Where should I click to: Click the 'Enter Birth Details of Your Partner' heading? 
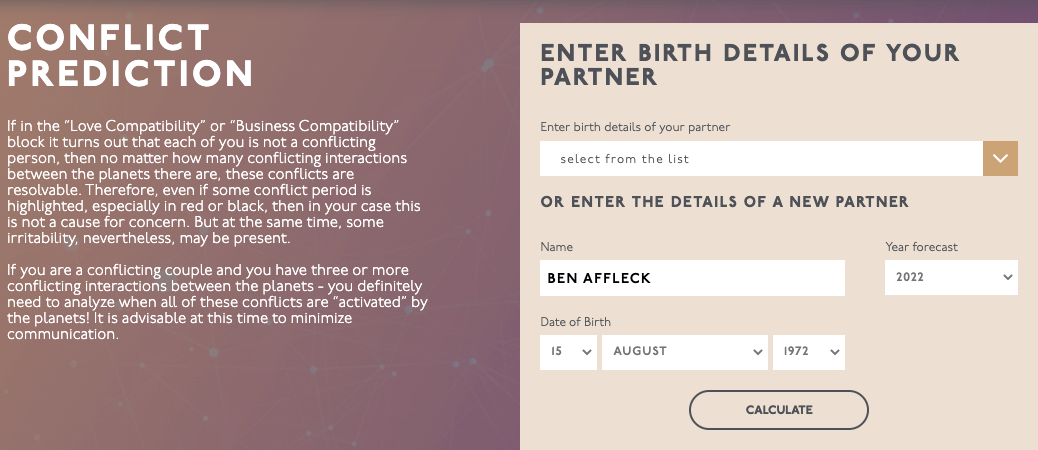pyautogui.click(x=750, y=64)
